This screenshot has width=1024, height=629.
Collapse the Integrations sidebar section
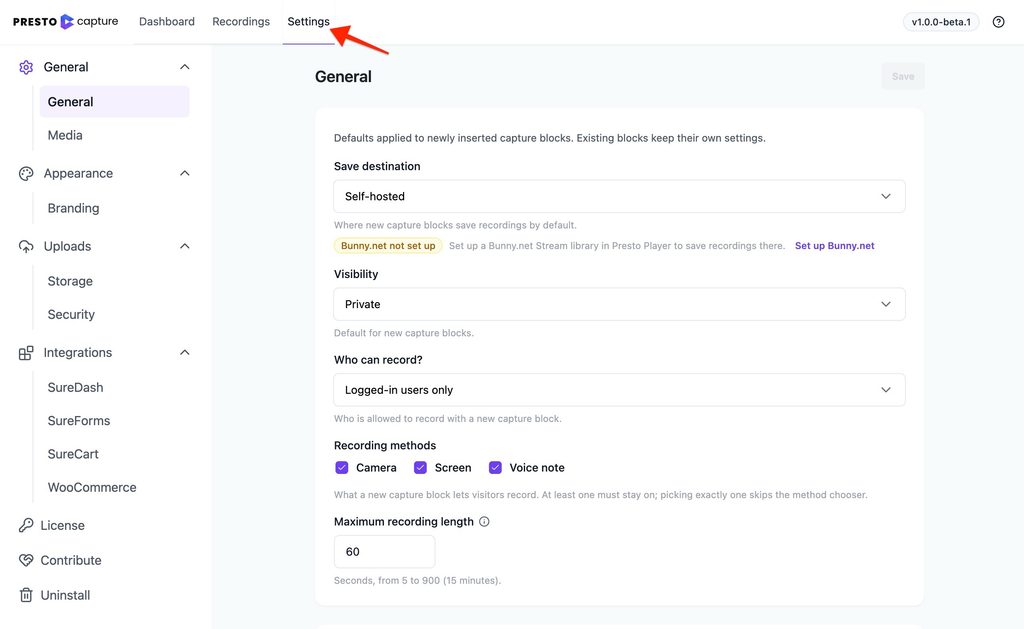[x=185, y=353]
